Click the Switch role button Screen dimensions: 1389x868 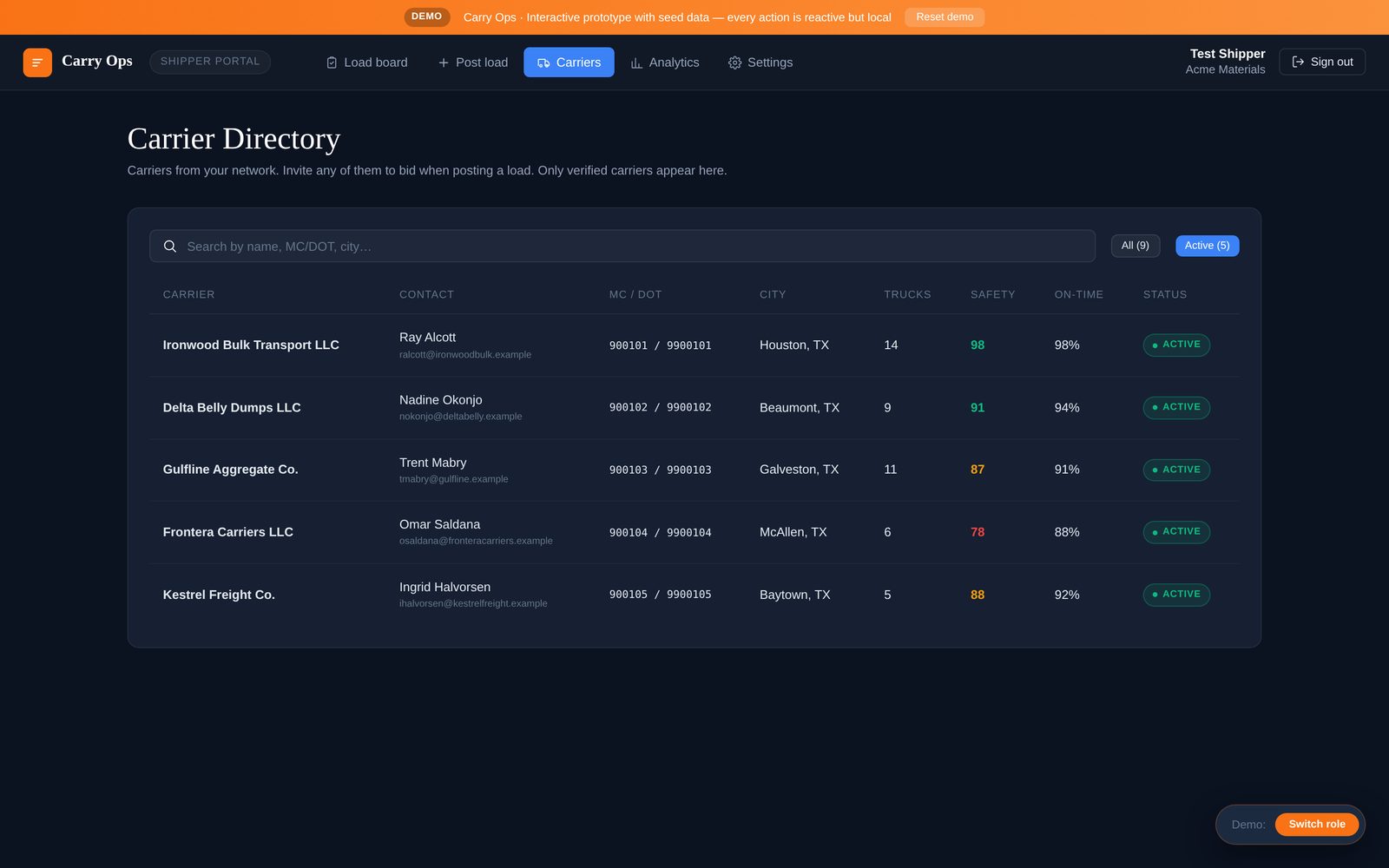click(x=1317, y=825)
